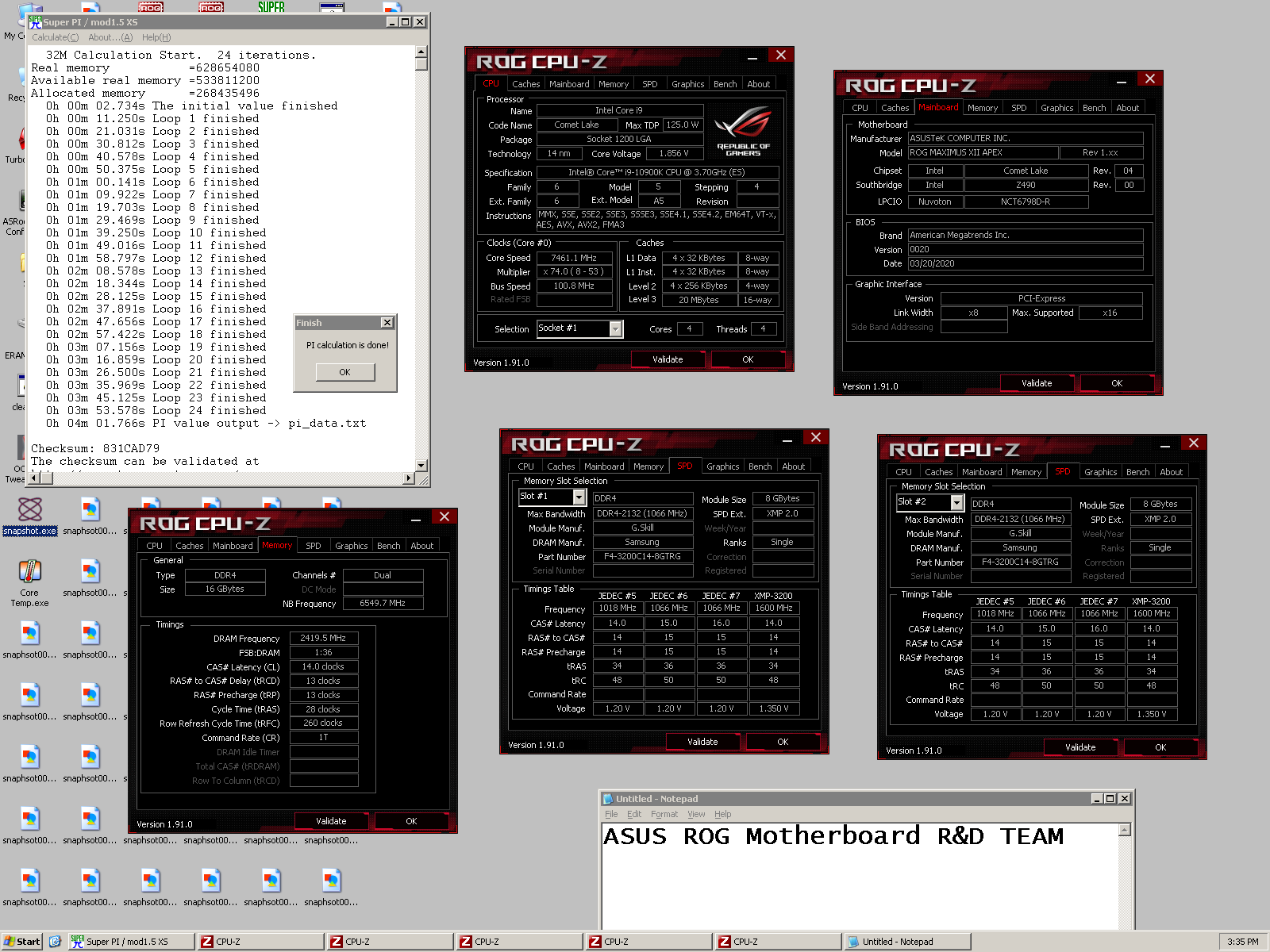Screen dimensions: 1270x952
Task: Expand the Socket #1 selection dropdown
Action: (x=616, y=328)
